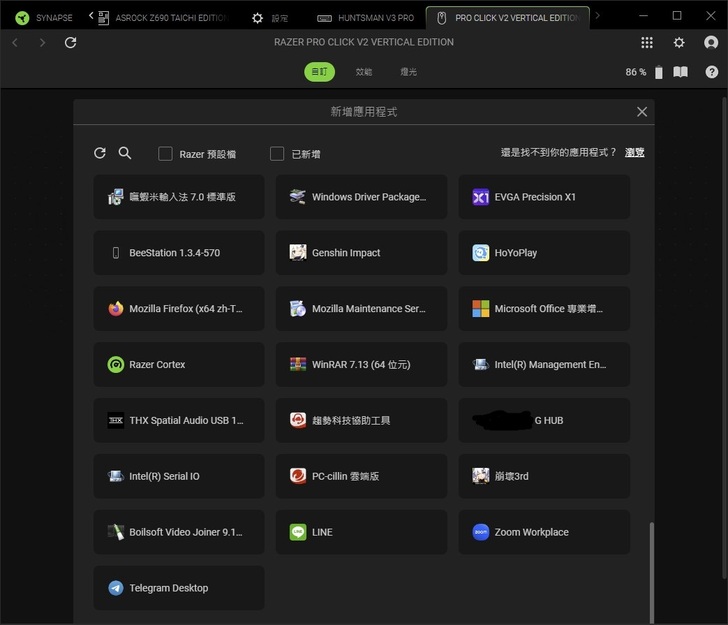
Task: Click the user manual book icon
Action: [x=680, y=72]
